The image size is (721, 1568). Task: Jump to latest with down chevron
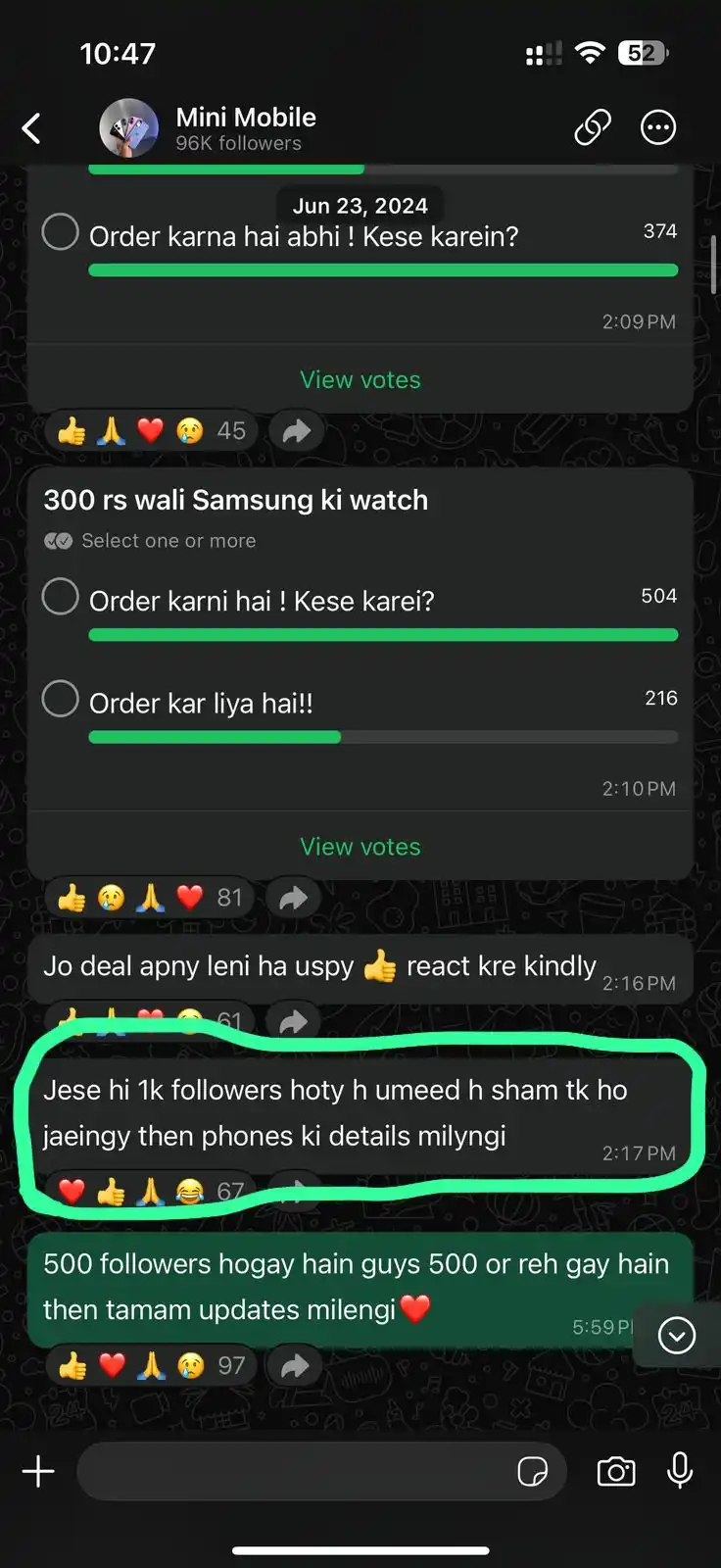coord(677,1335)
